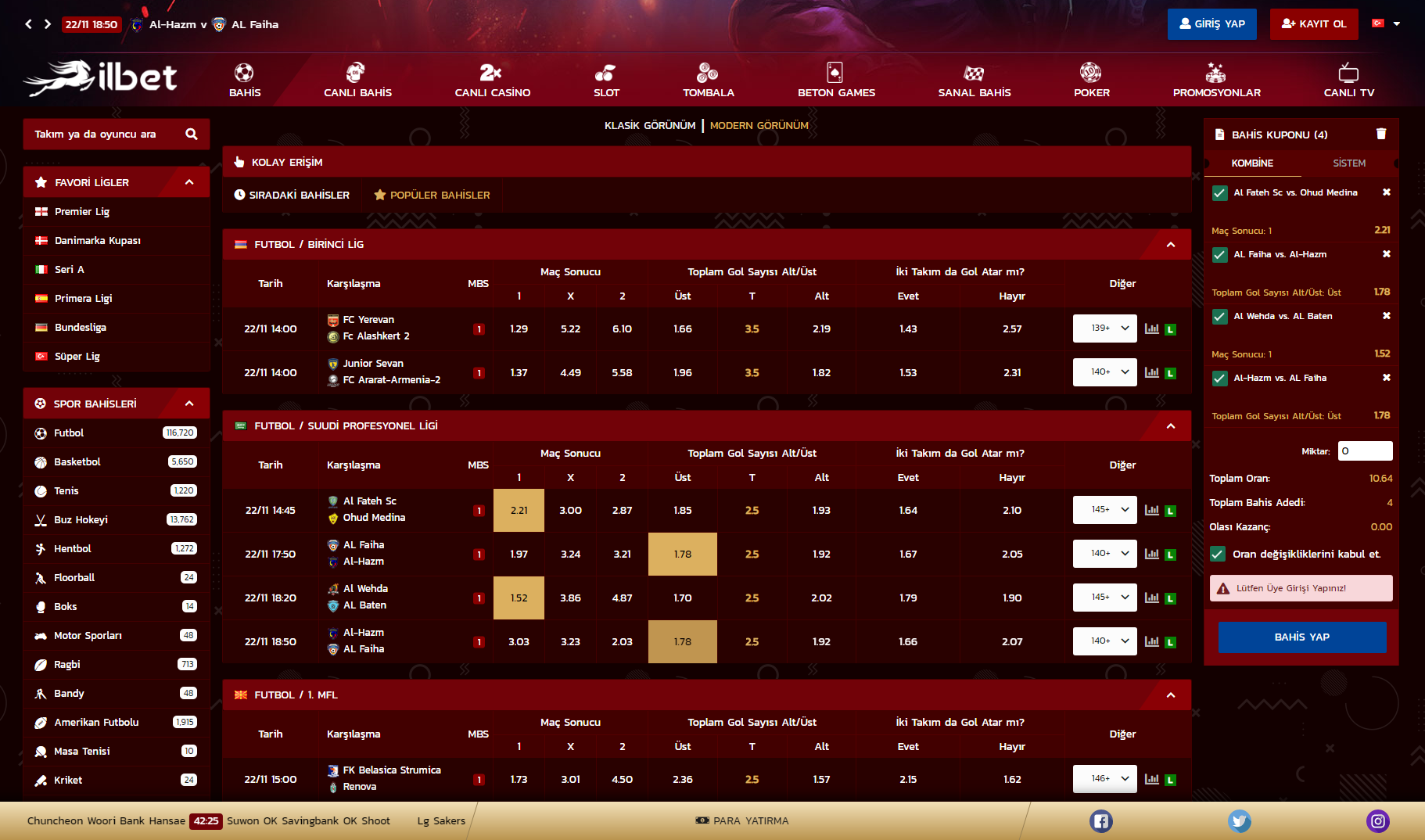Collapse the Suudi Profesyonel Ligi section

click(x=1170, y=426)
